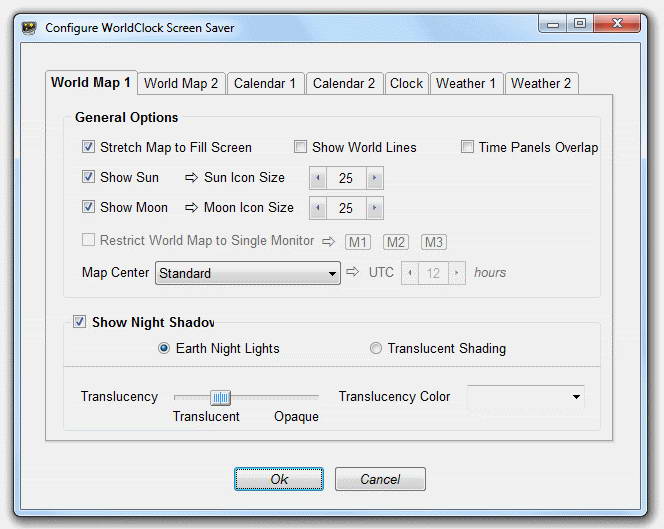Decrease Moon Icon Size with left arrow
The height and width of the screenshot is (529, 664).
pyautogui.click(x=318, y=208)
